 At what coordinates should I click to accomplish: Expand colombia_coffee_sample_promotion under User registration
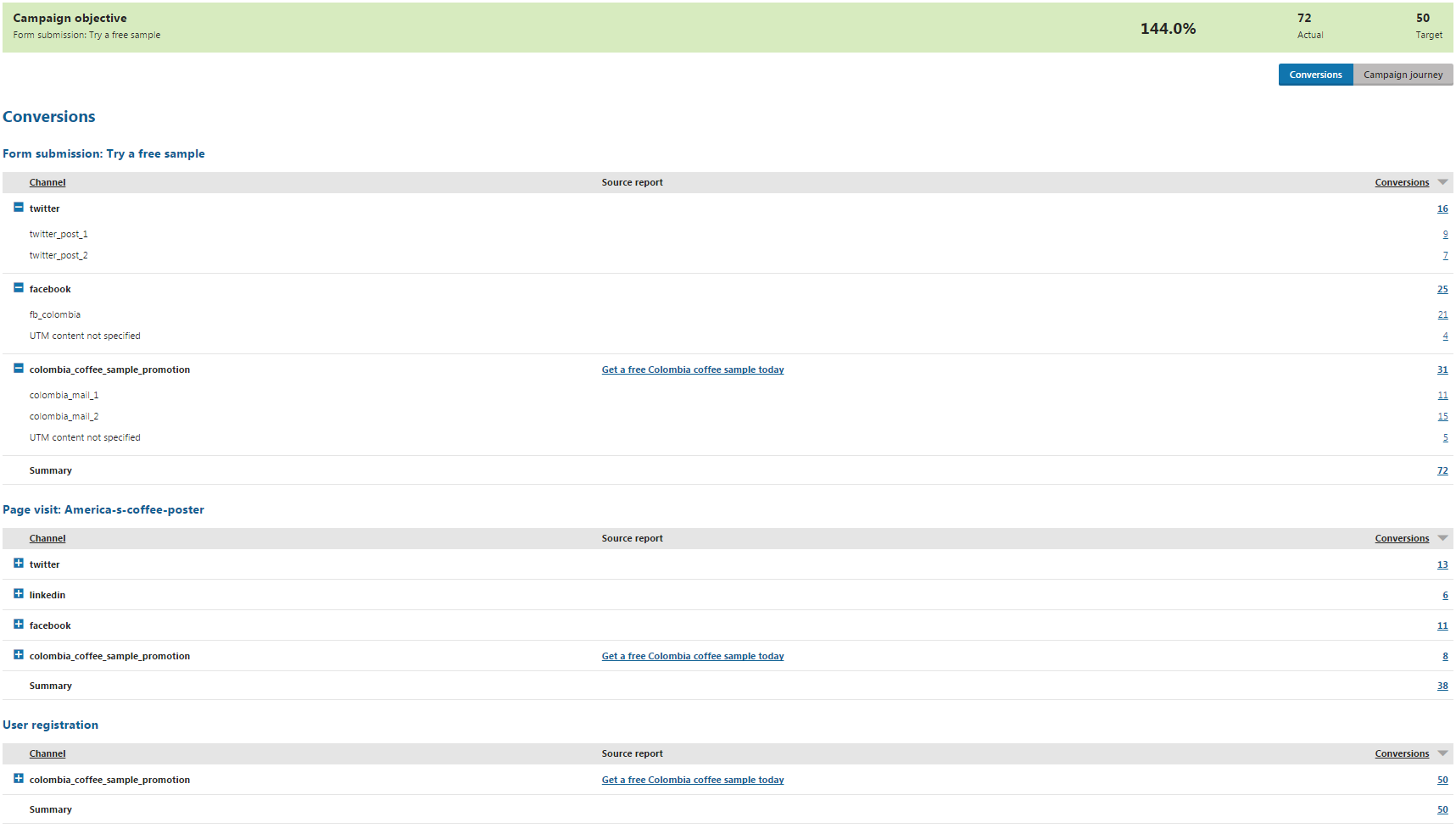coord(19,779)
